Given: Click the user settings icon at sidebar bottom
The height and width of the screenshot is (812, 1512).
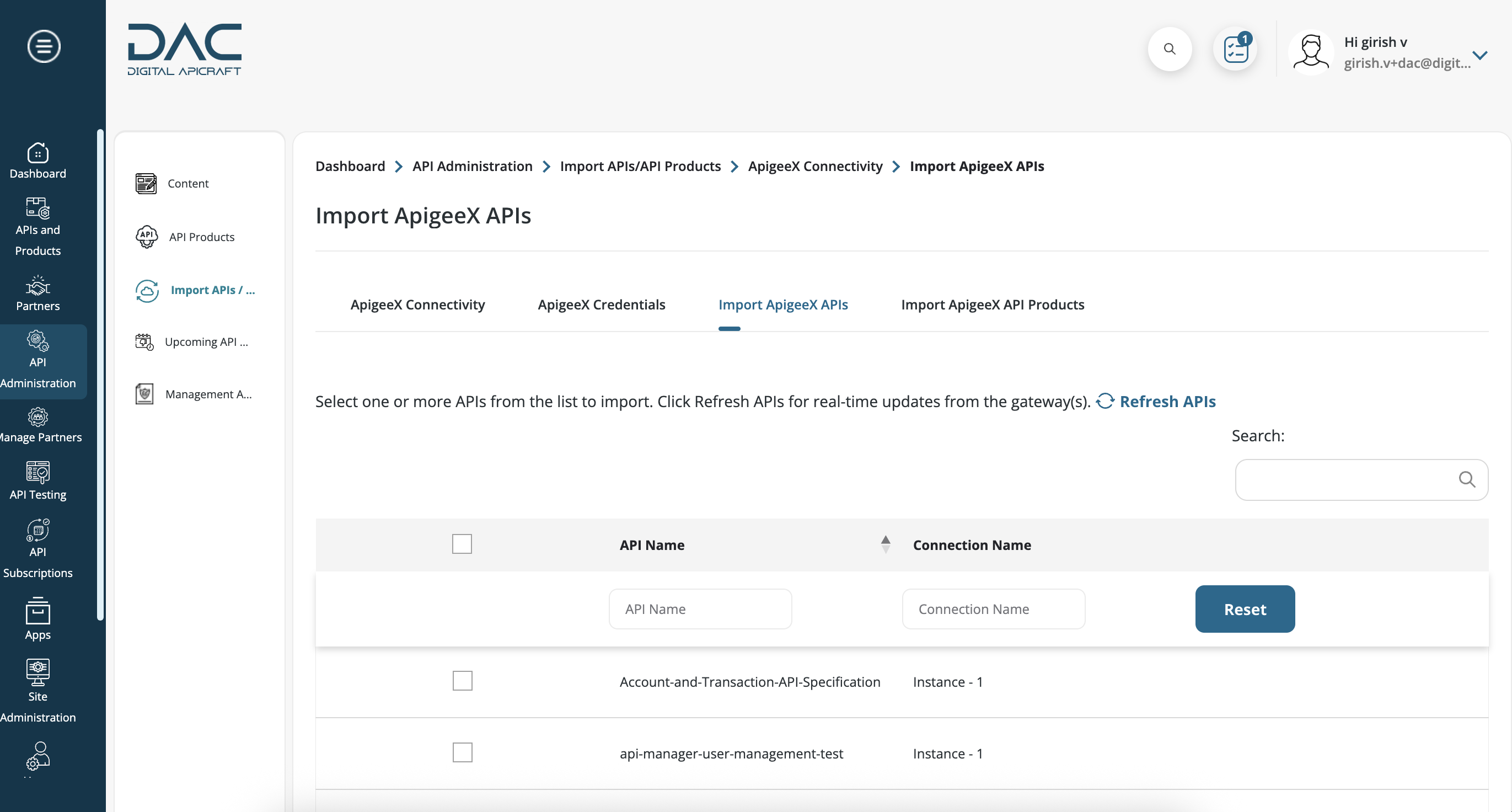Looking at the screenshot, I should tap(38, 756).
